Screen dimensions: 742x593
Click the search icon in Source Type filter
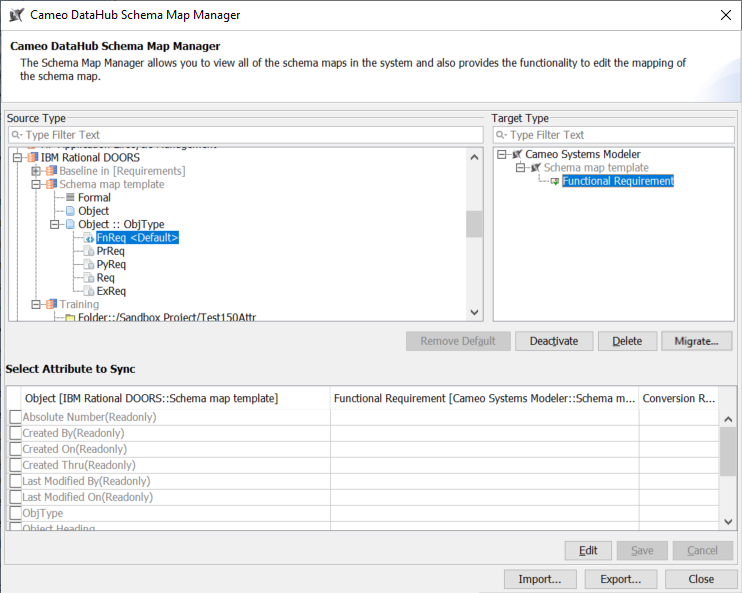17,135
